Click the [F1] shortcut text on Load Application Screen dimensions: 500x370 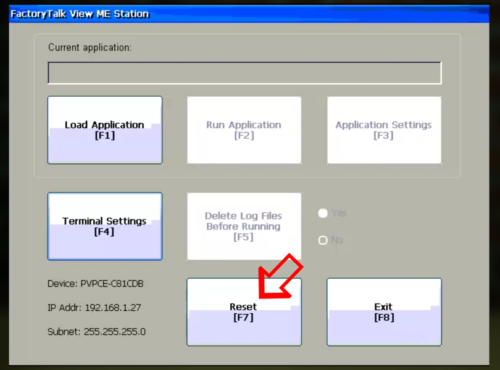coord(105,136)
